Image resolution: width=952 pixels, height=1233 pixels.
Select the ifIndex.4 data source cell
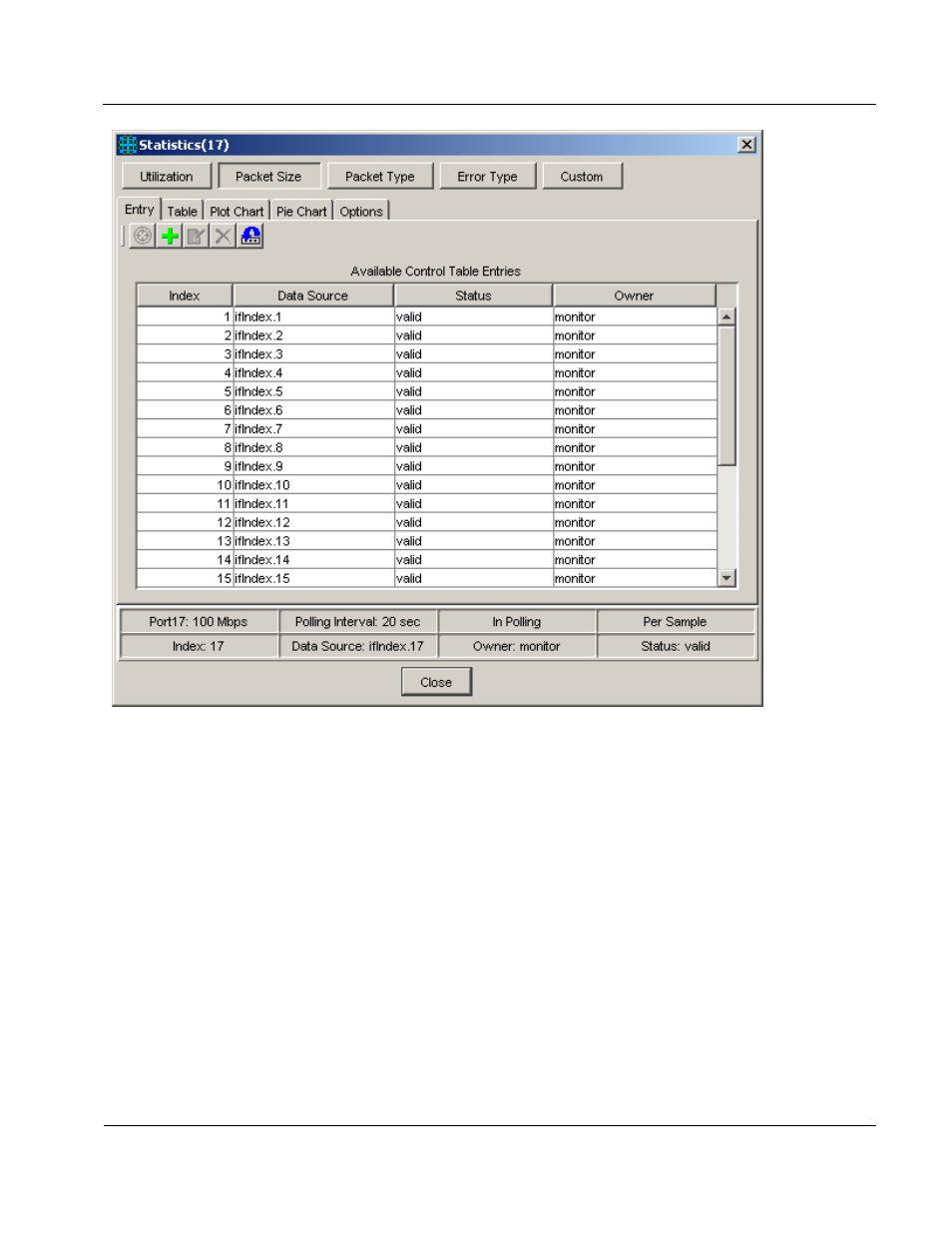pos(313,373)
